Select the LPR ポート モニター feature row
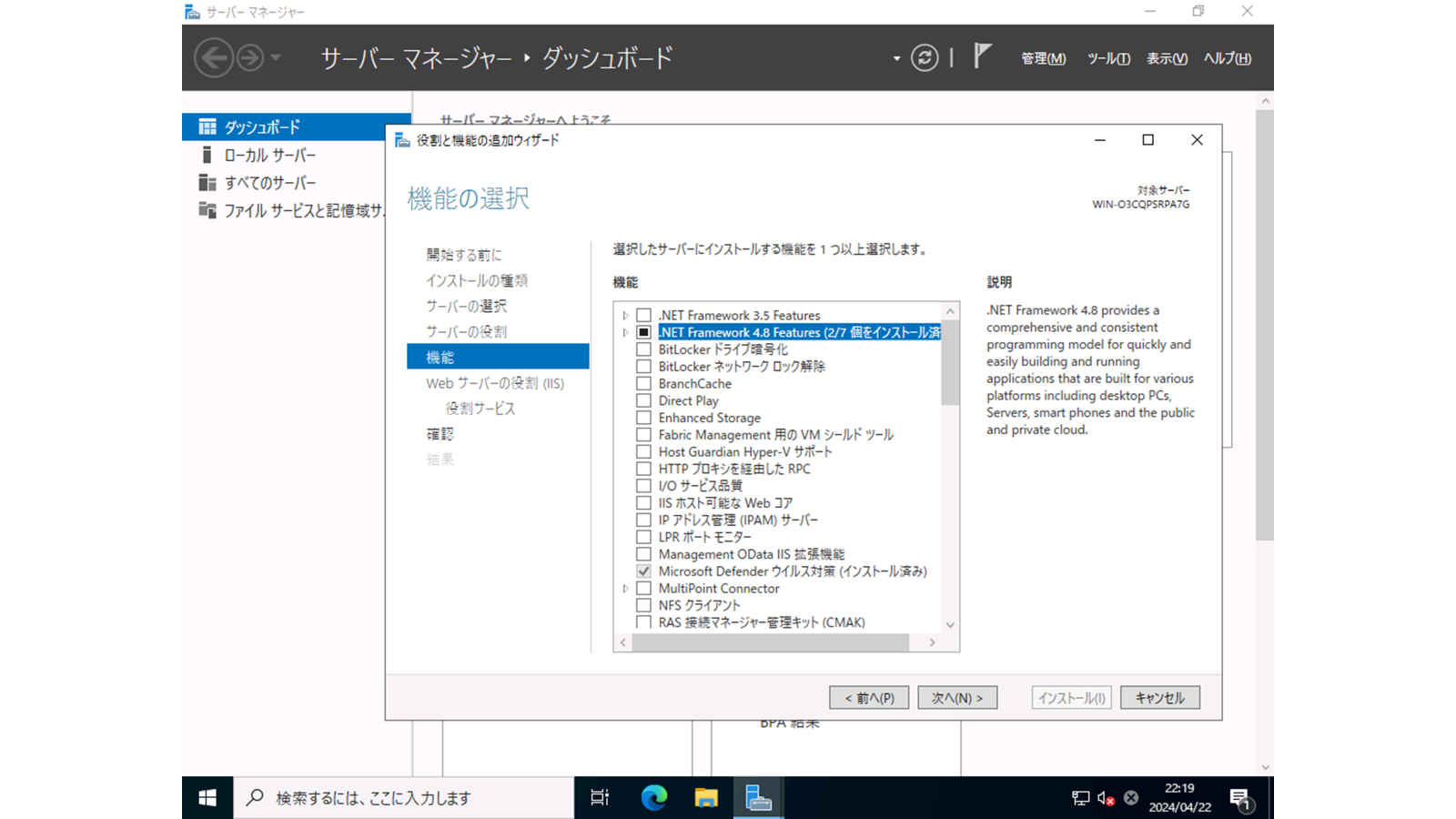1456x819 pixels. tap(705, 538)
